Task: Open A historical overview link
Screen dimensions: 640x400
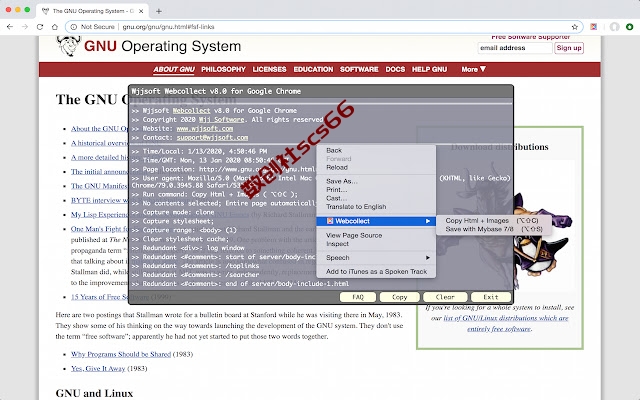Action: [x=100, y=143]
